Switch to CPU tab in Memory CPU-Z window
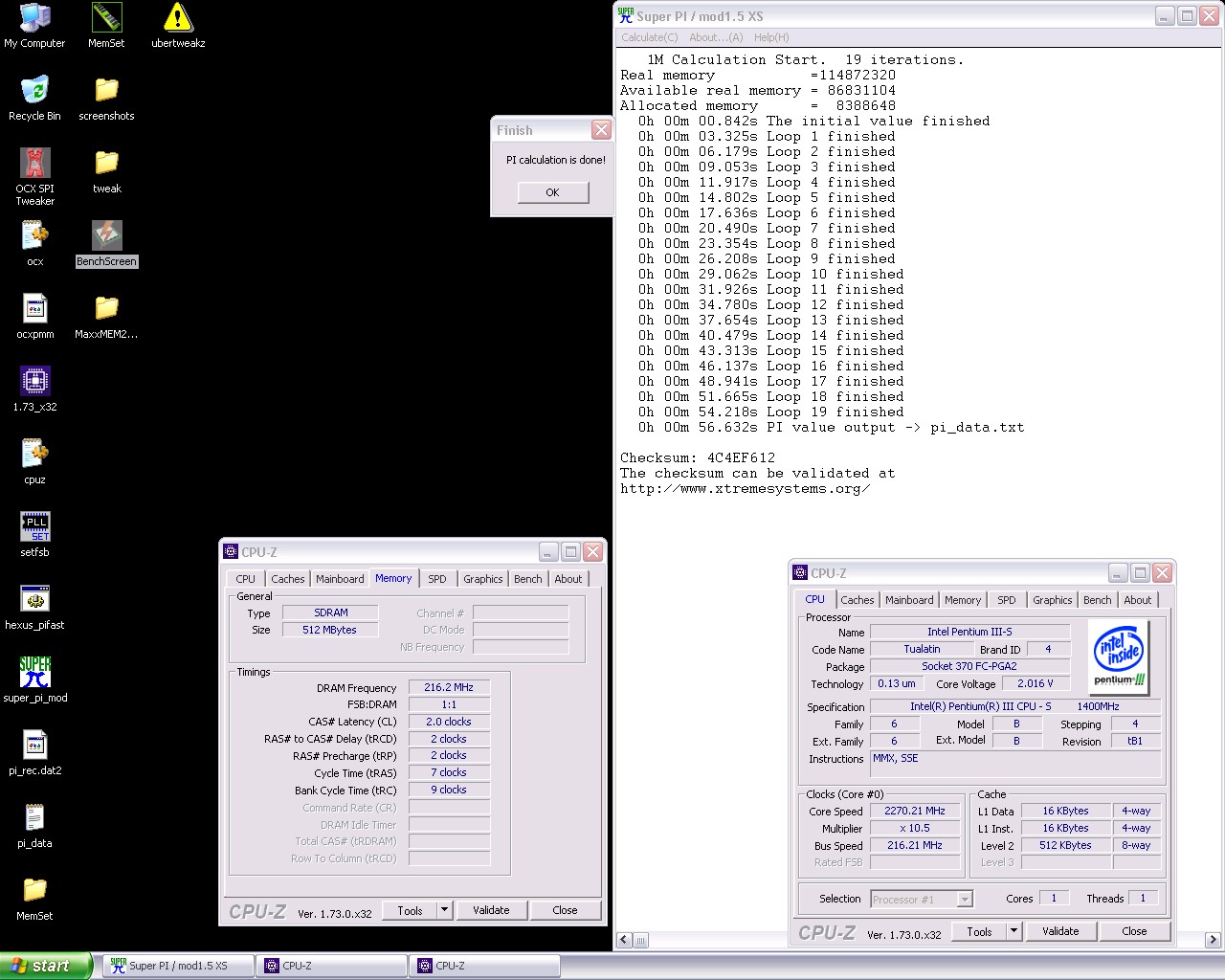The width and height of the screenshot is (1225, 980). [246, 579]
